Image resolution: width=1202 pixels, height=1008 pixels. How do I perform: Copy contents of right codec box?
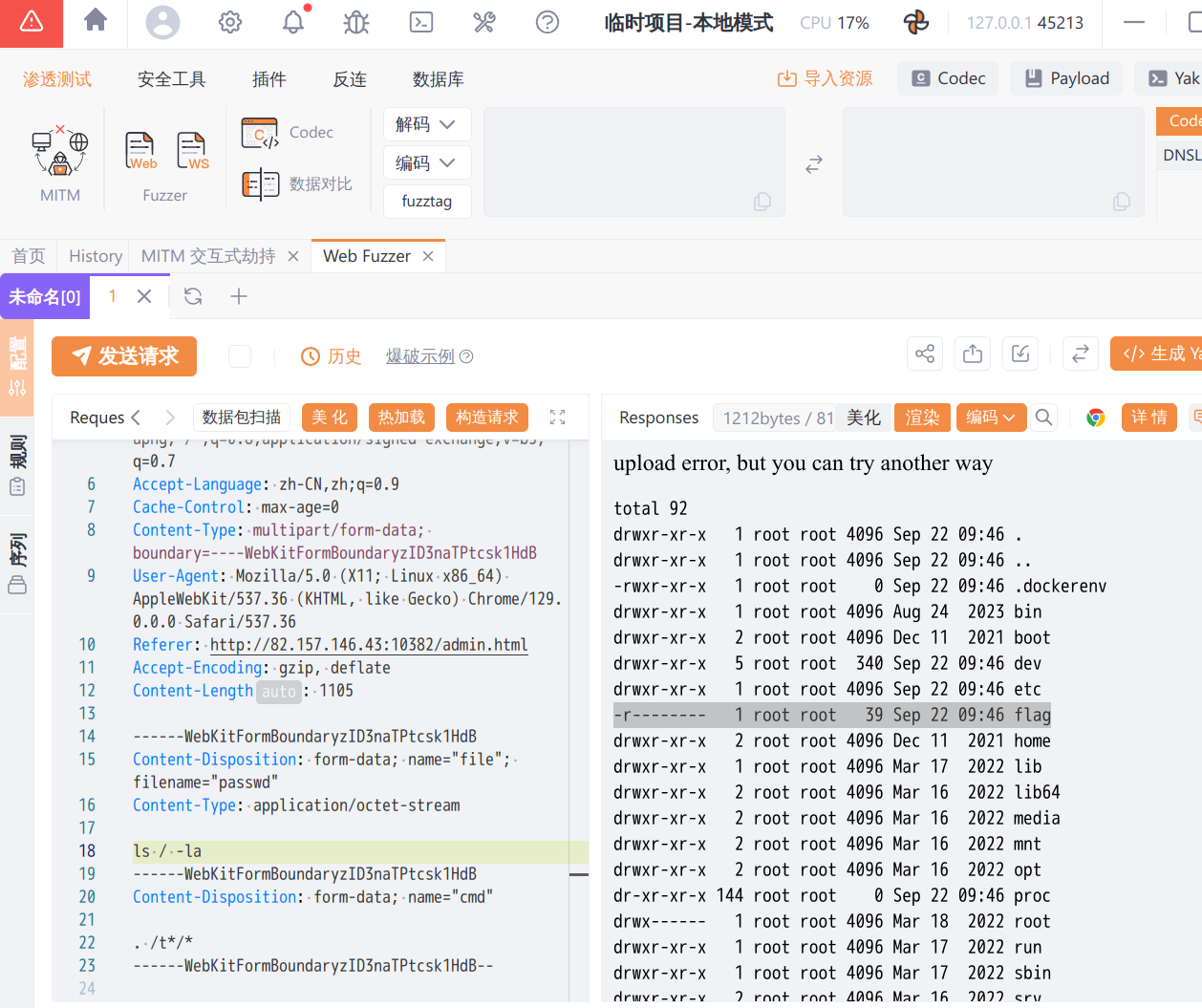1122,201
